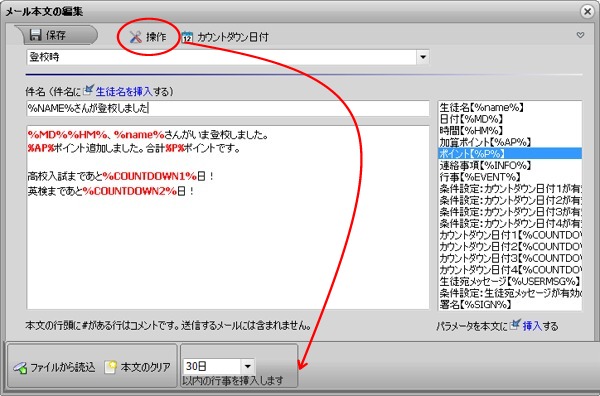Viewport: 600px width, 396px height.
Task: Click insert icon beside 生徒名を挿入
Action: 89,90
